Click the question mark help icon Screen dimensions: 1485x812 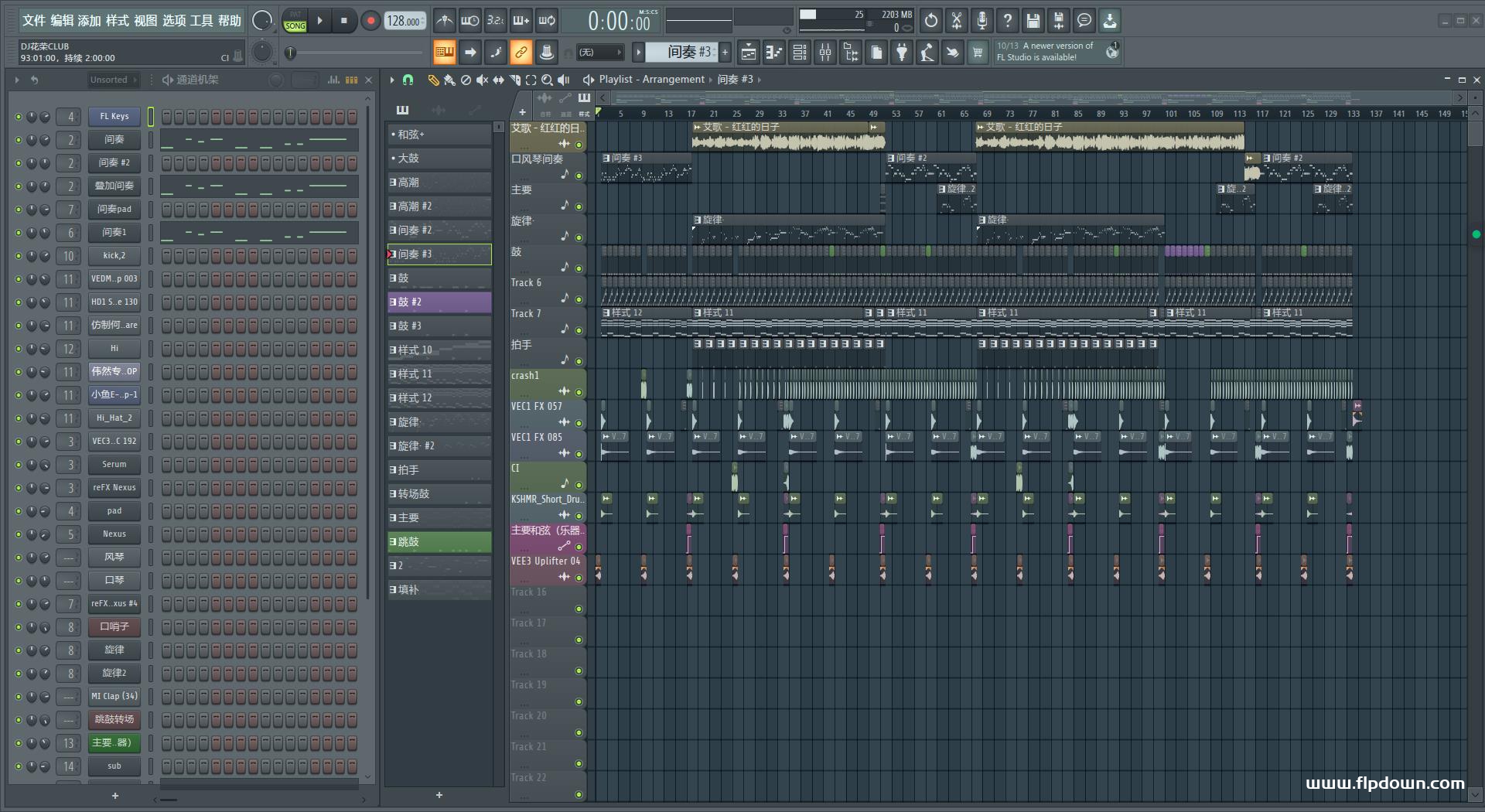coord(1008,21)
